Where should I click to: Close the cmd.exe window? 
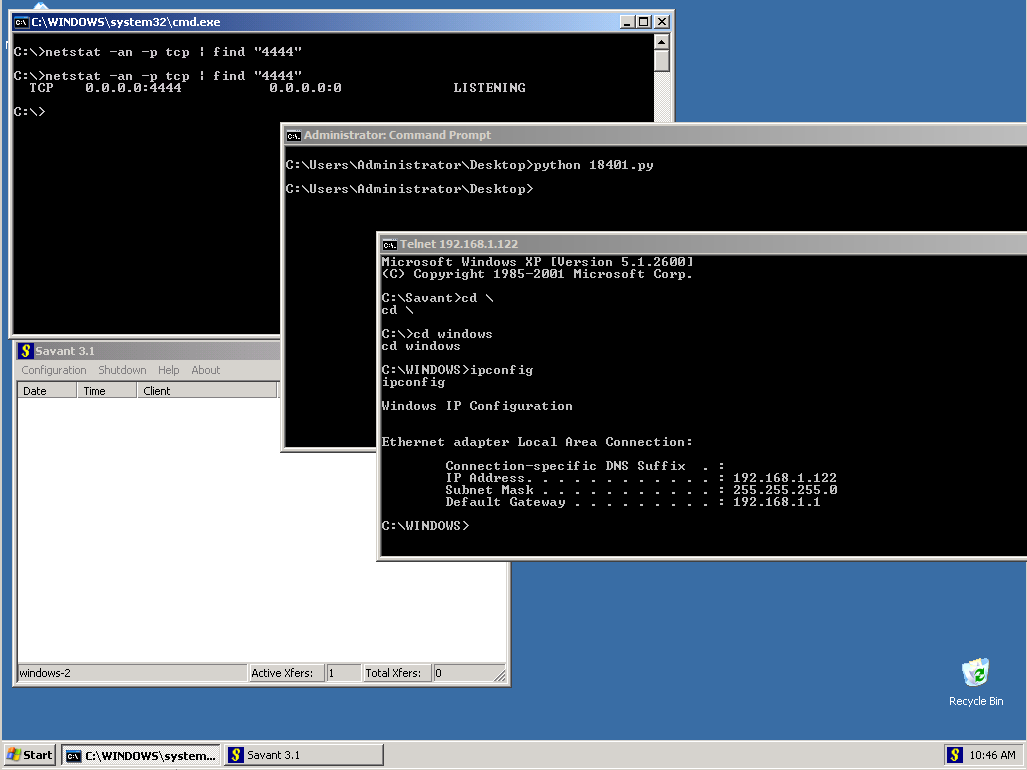662,22
